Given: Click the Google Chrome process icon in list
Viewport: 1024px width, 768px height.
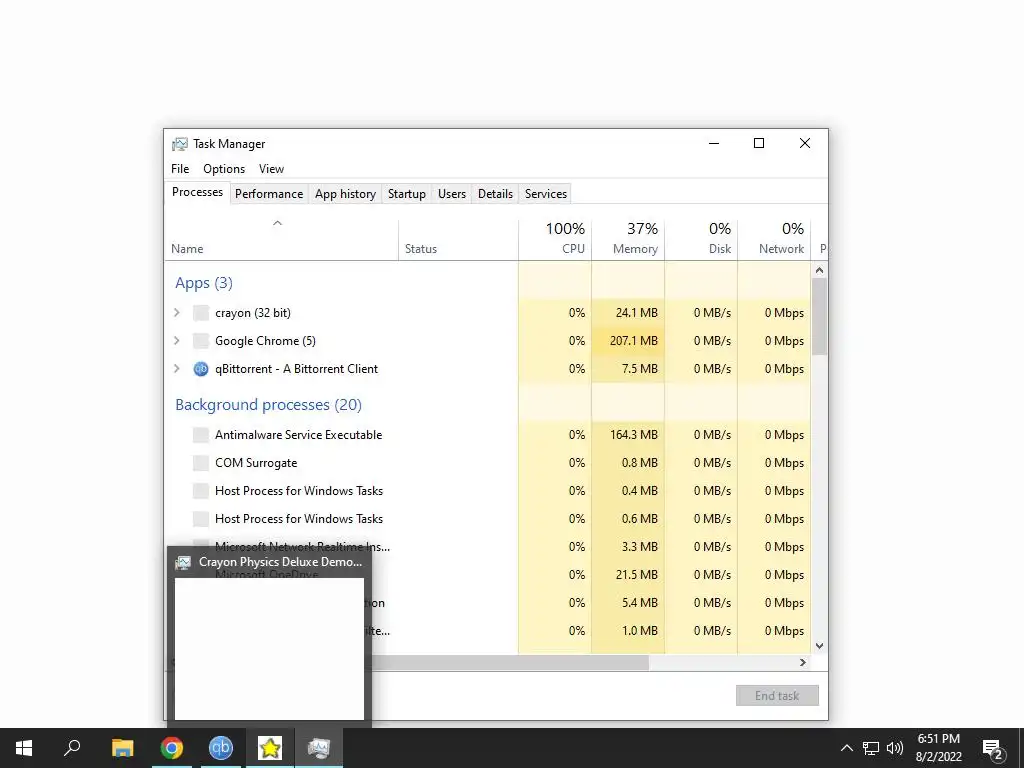Looking at the screenshot, I should click(x=200, y=341).
